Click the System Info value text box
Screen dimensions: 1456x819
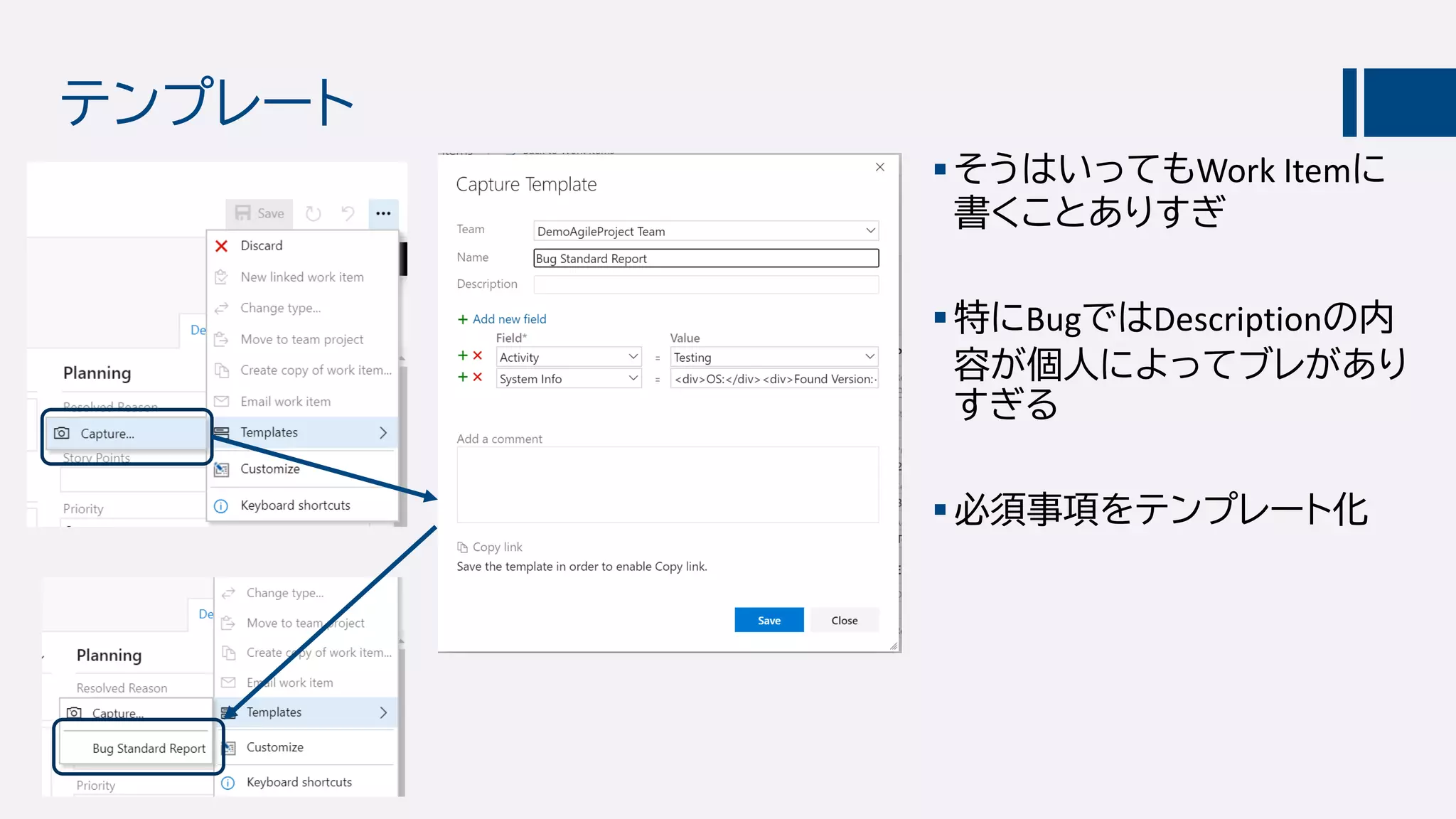click(774, 378)
